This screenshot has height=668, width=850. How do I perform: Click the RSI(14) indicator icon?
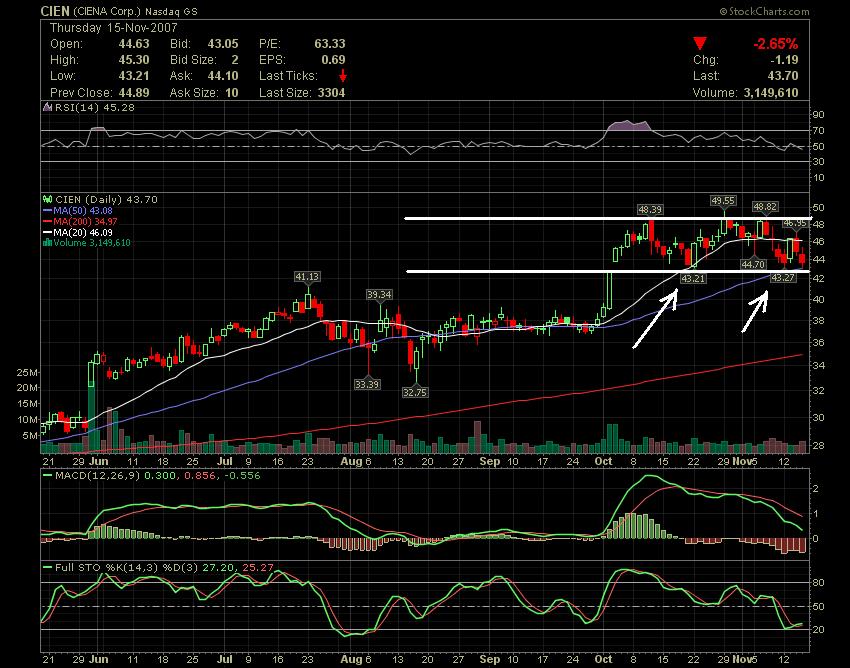click(x=48, y=107)
